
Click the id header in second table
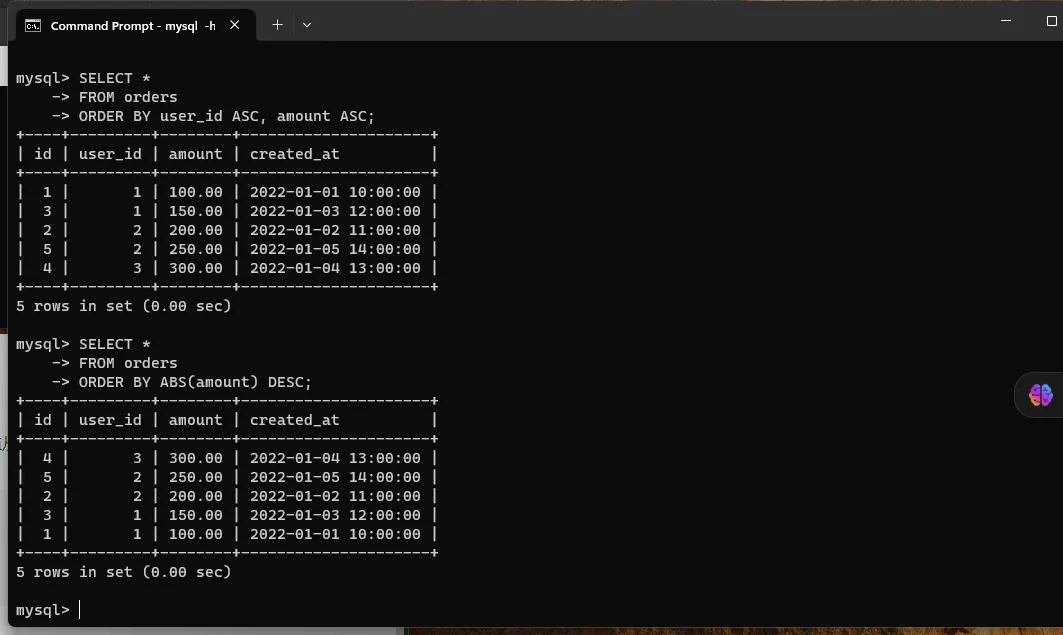43,420
